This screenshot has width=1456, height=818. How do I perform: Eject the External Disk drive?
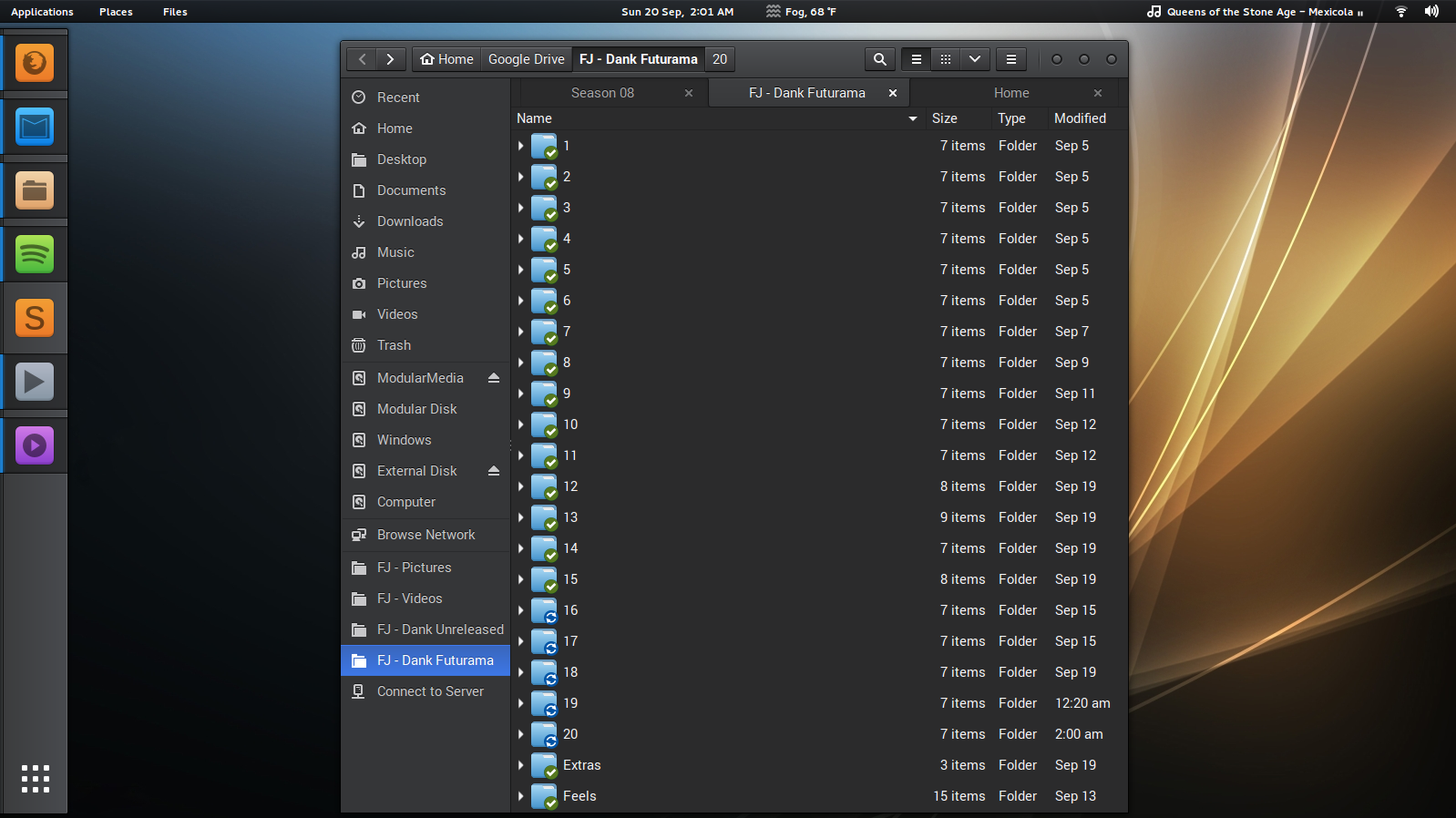[494, 471]
